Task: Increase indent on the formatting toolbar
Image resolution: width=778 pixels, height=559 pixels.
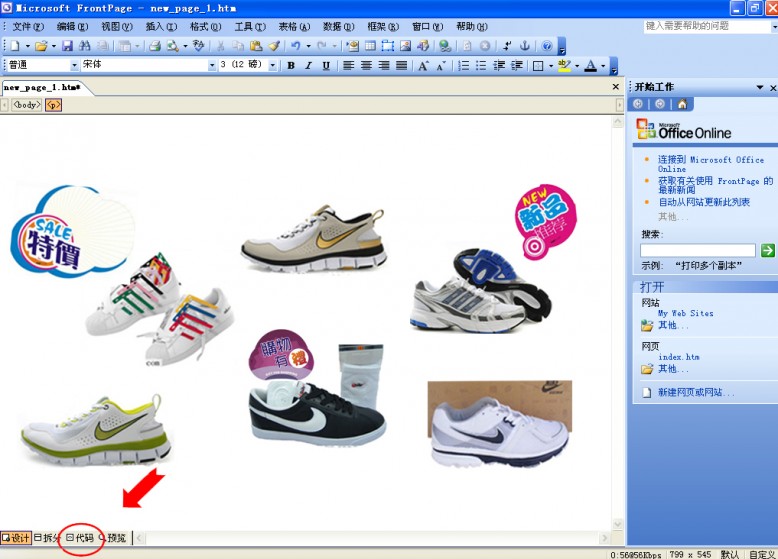Action: (517, 65)
